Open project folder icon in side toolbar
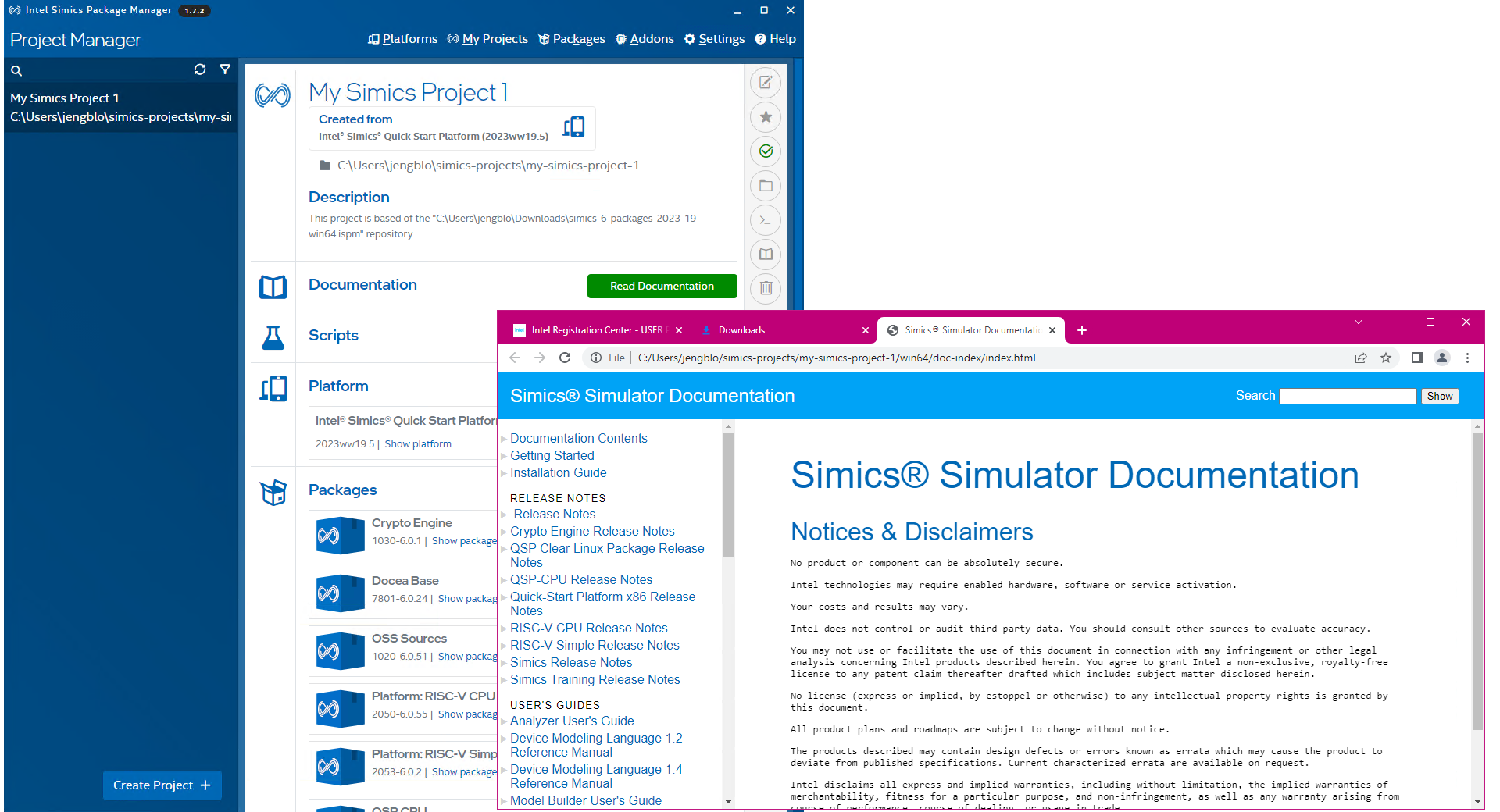This screenshot has height=812, width=1500. pyautogui.click(x=766, y=185)
